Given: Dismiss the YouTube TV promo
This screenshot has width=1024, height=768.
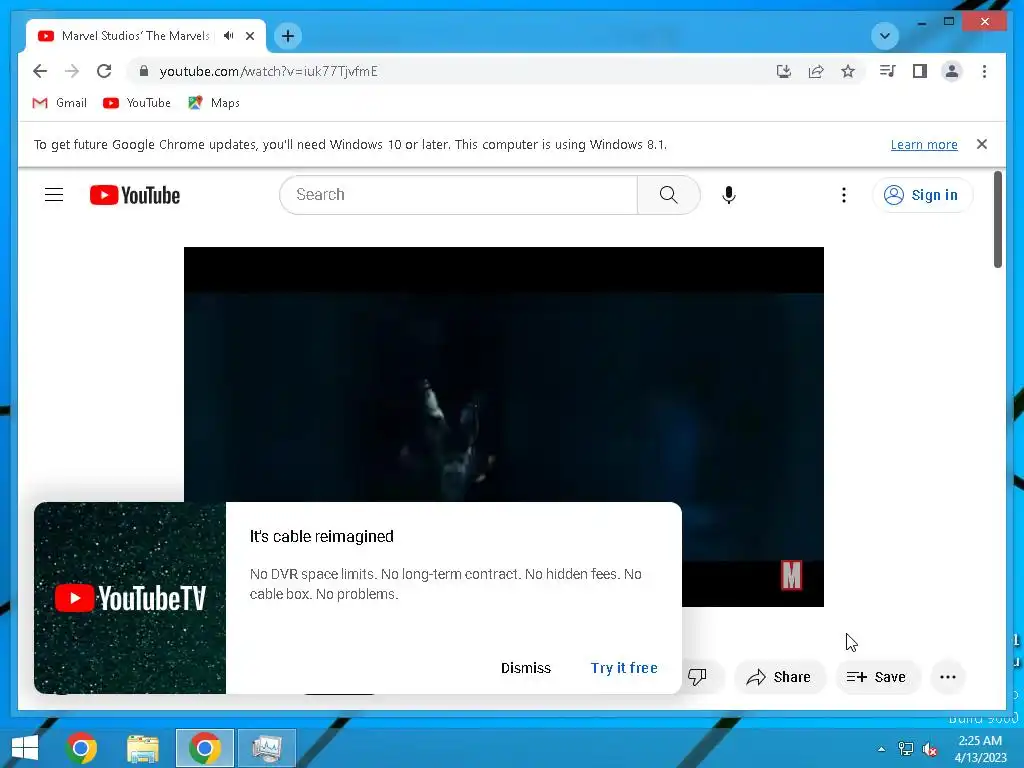Looking at the screenshot, I should click(x=526, y=668).
